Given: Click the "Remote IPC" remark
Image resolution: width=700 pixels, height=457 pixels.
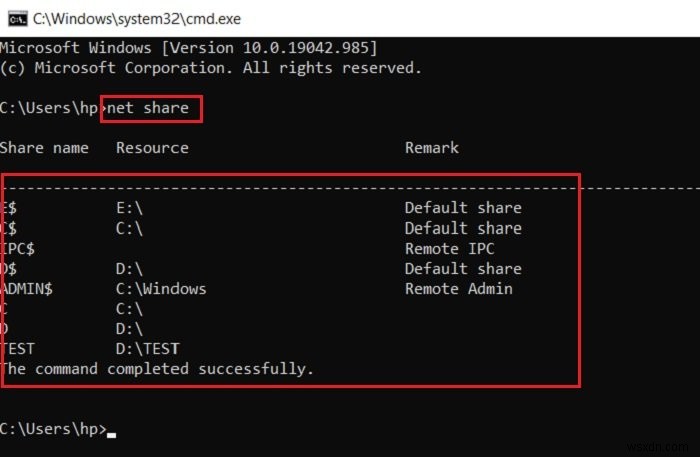Looking at the screenshot, I should 449,248.
